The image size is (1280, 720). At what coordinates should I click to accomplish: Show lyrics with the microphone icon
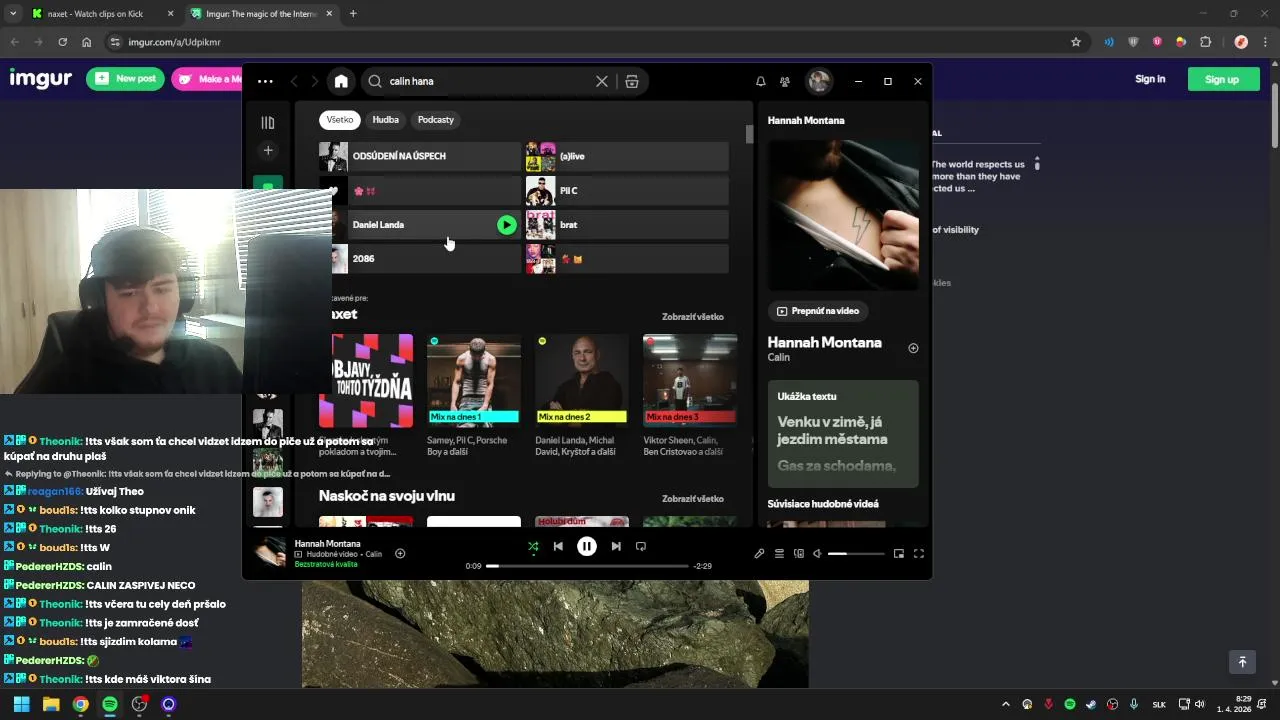(x=759, y=553)
